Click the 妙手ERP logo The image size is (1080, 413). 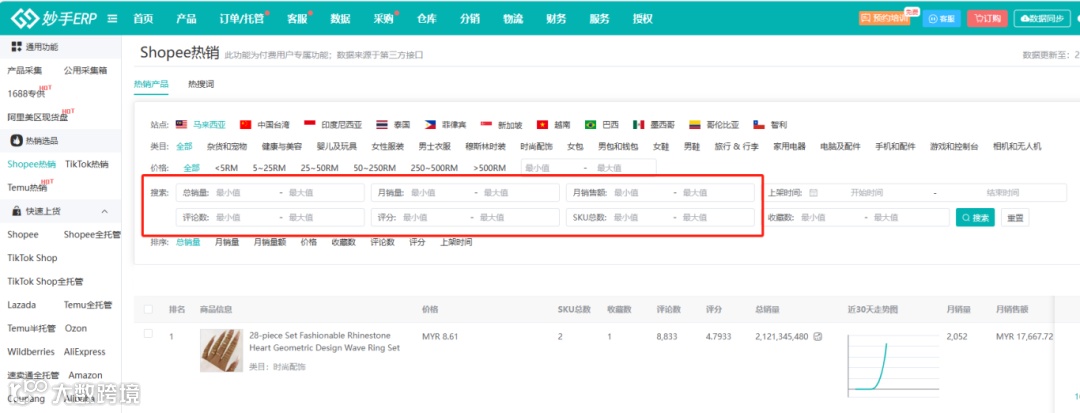pos(53,19)
